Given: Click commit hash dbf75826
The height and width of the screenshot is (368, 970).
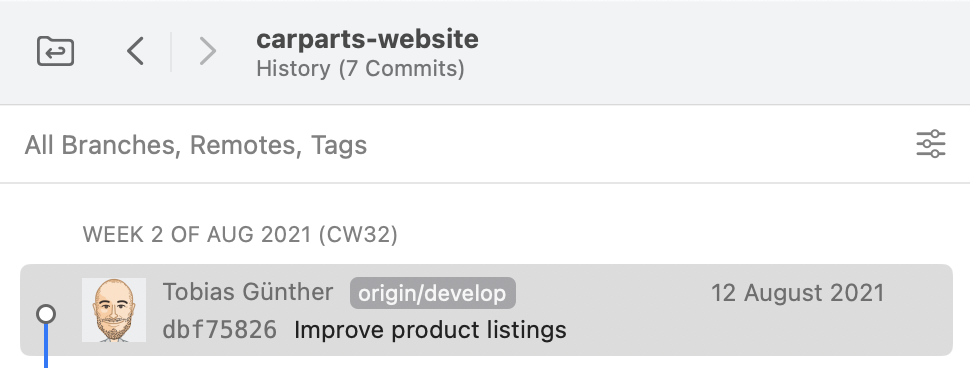Looking at the screenshot, I should pos(220,330).
